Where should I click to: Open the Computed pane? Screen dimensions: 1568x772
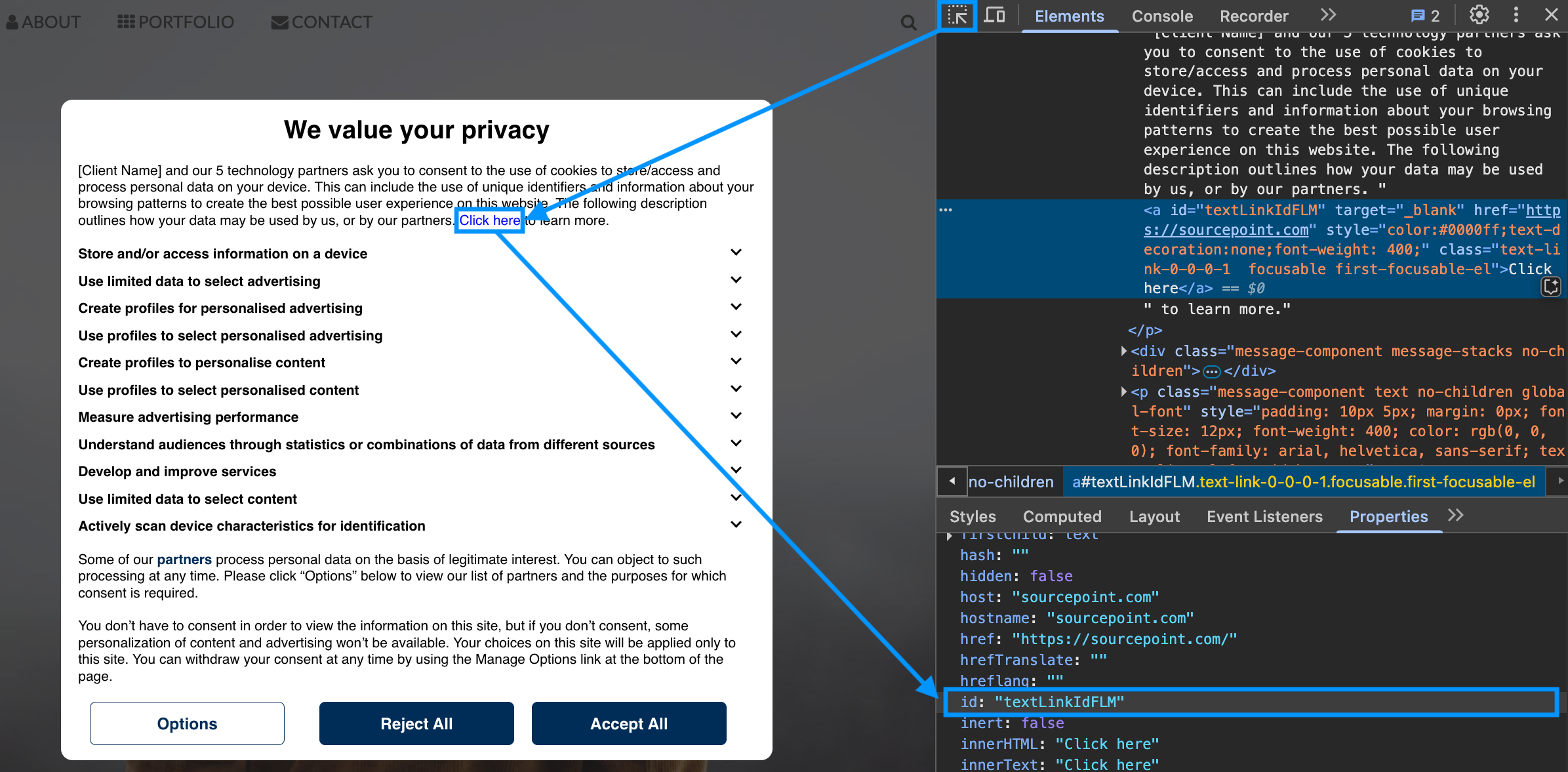tap(1062, 517)
